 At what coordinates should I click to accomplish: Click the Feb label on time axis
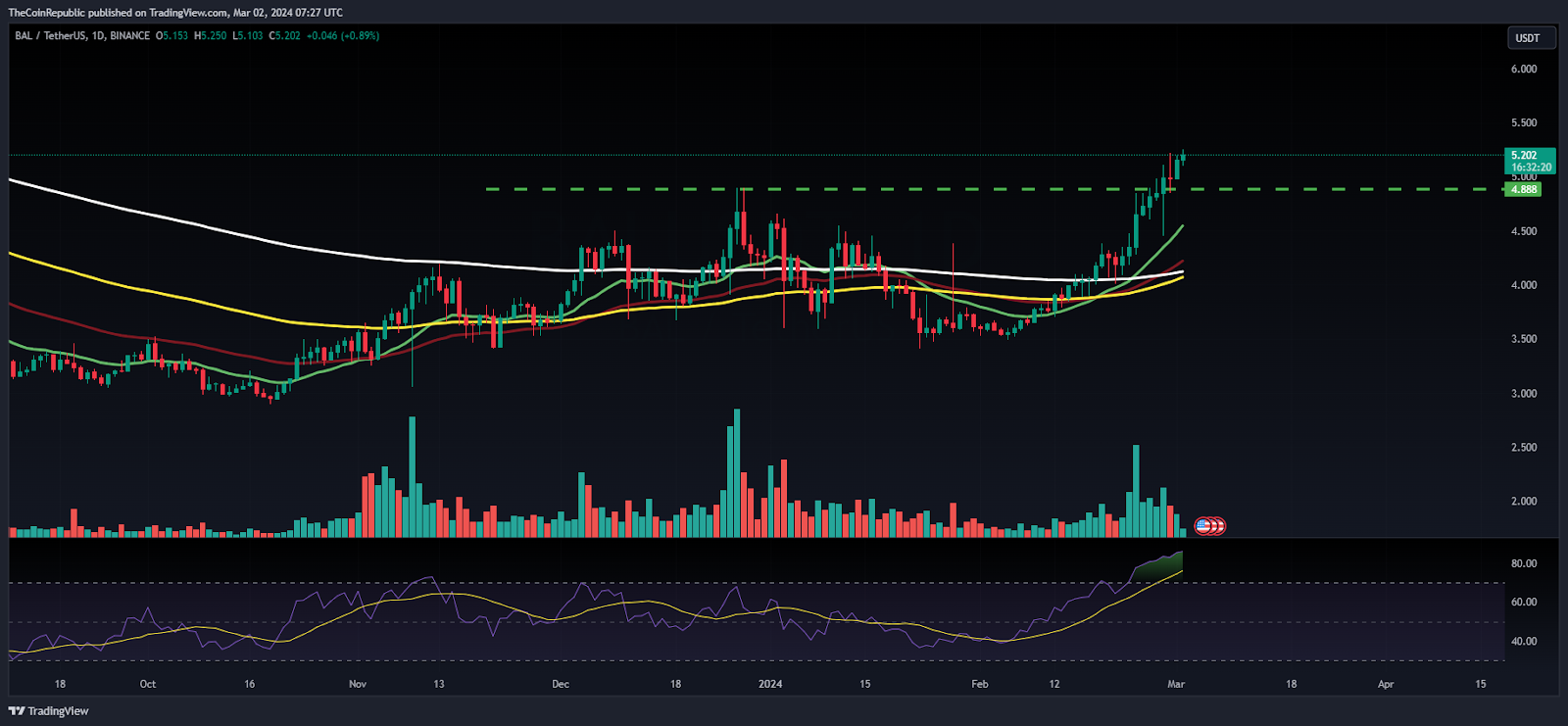point(980,684)
